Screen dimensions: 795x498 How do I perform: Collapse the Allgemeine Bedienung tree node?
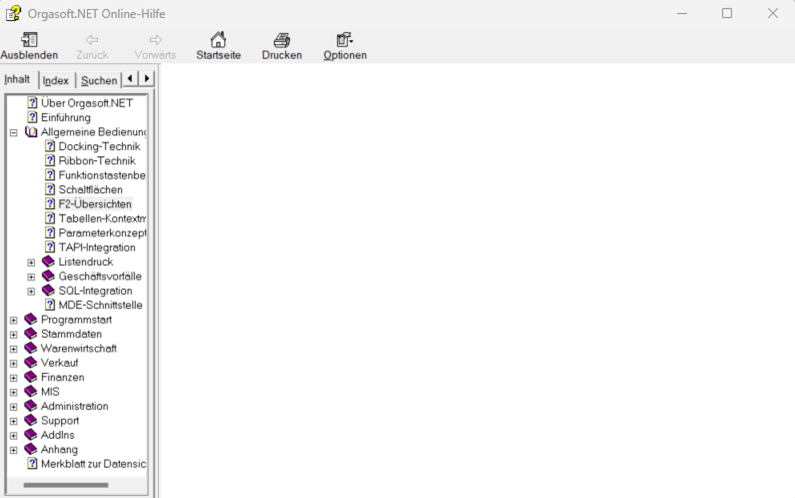14,132
